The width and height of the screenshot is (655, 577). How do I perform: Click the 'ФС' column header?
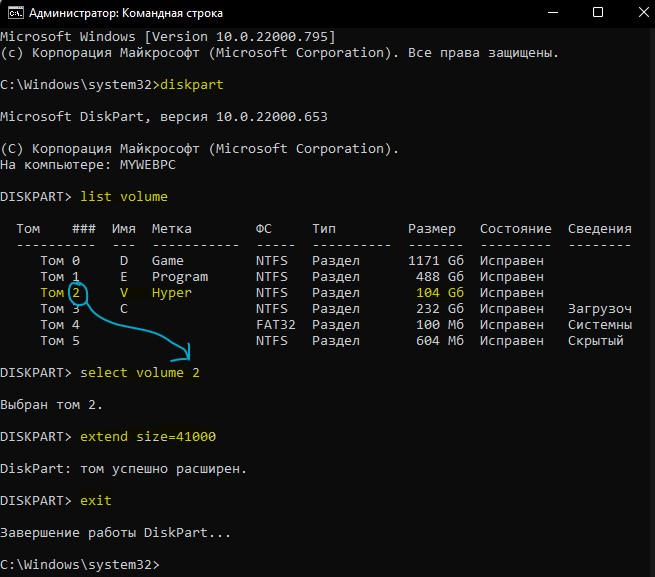264,229
